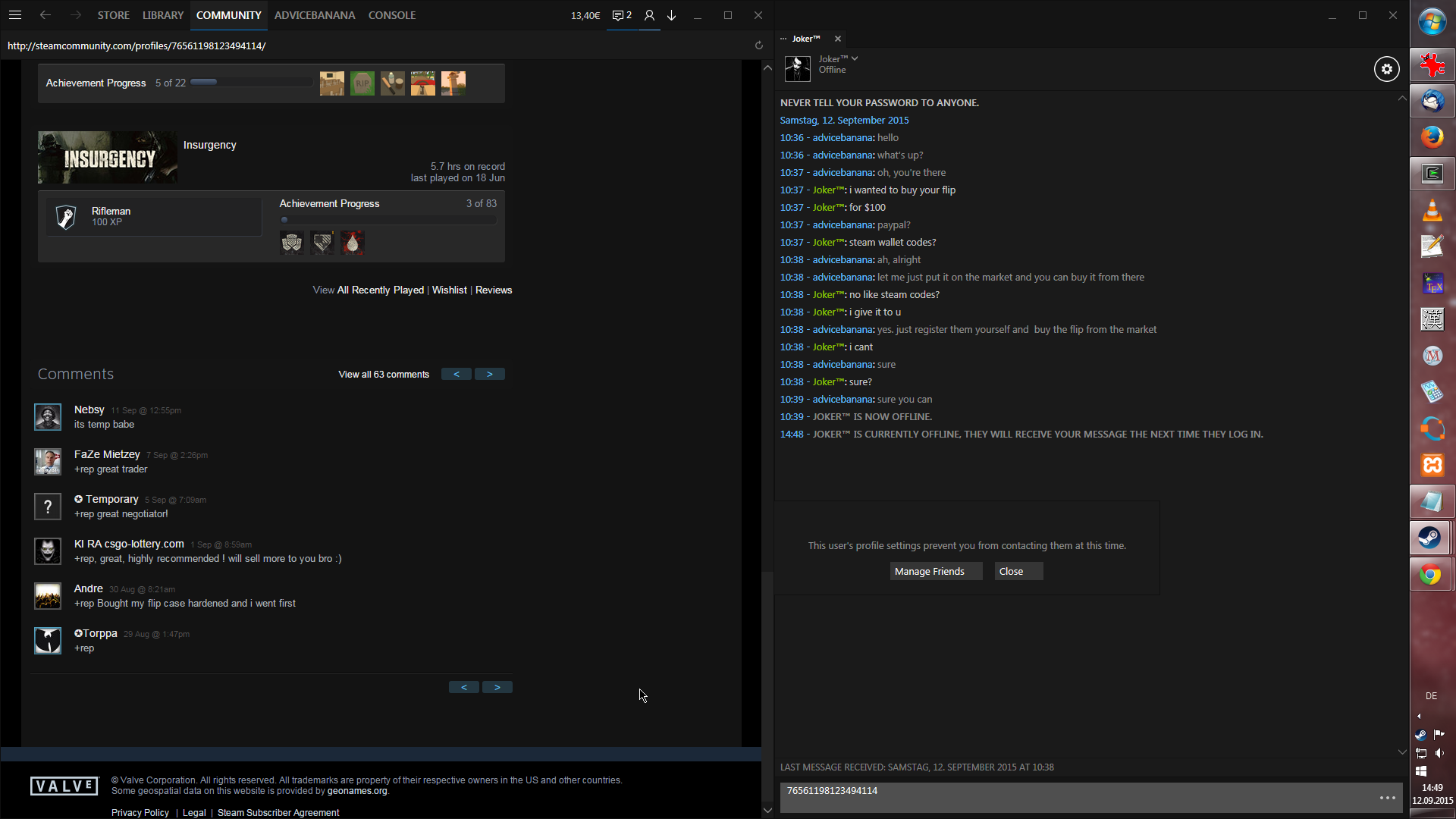Close the Joker™ chat tab
Image resolution: width=1456 pixels, height=819 pixels.
point(838,39)
